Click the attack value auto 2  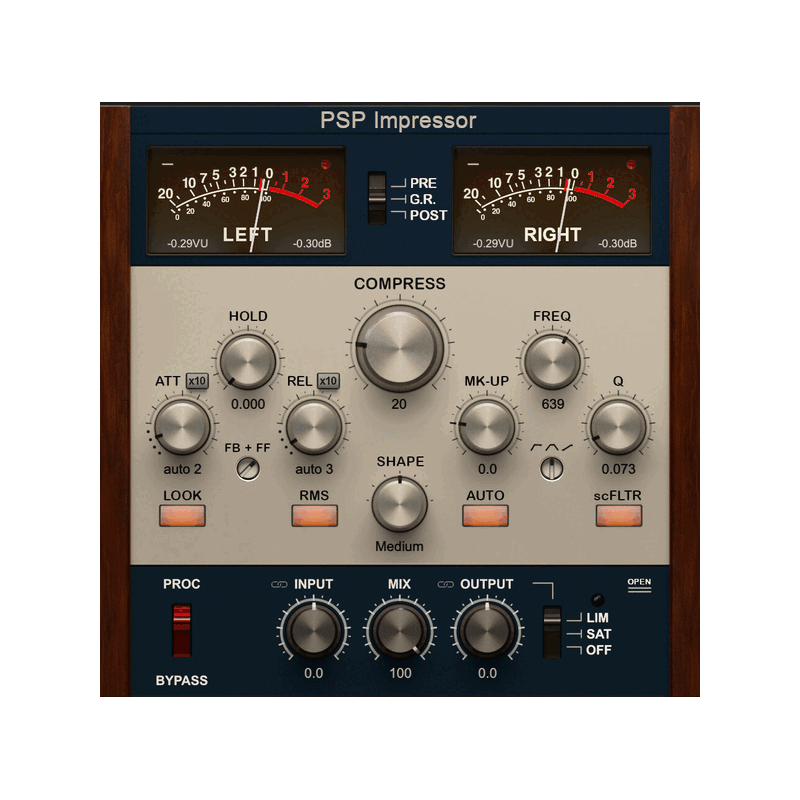(x=182, y=469)
